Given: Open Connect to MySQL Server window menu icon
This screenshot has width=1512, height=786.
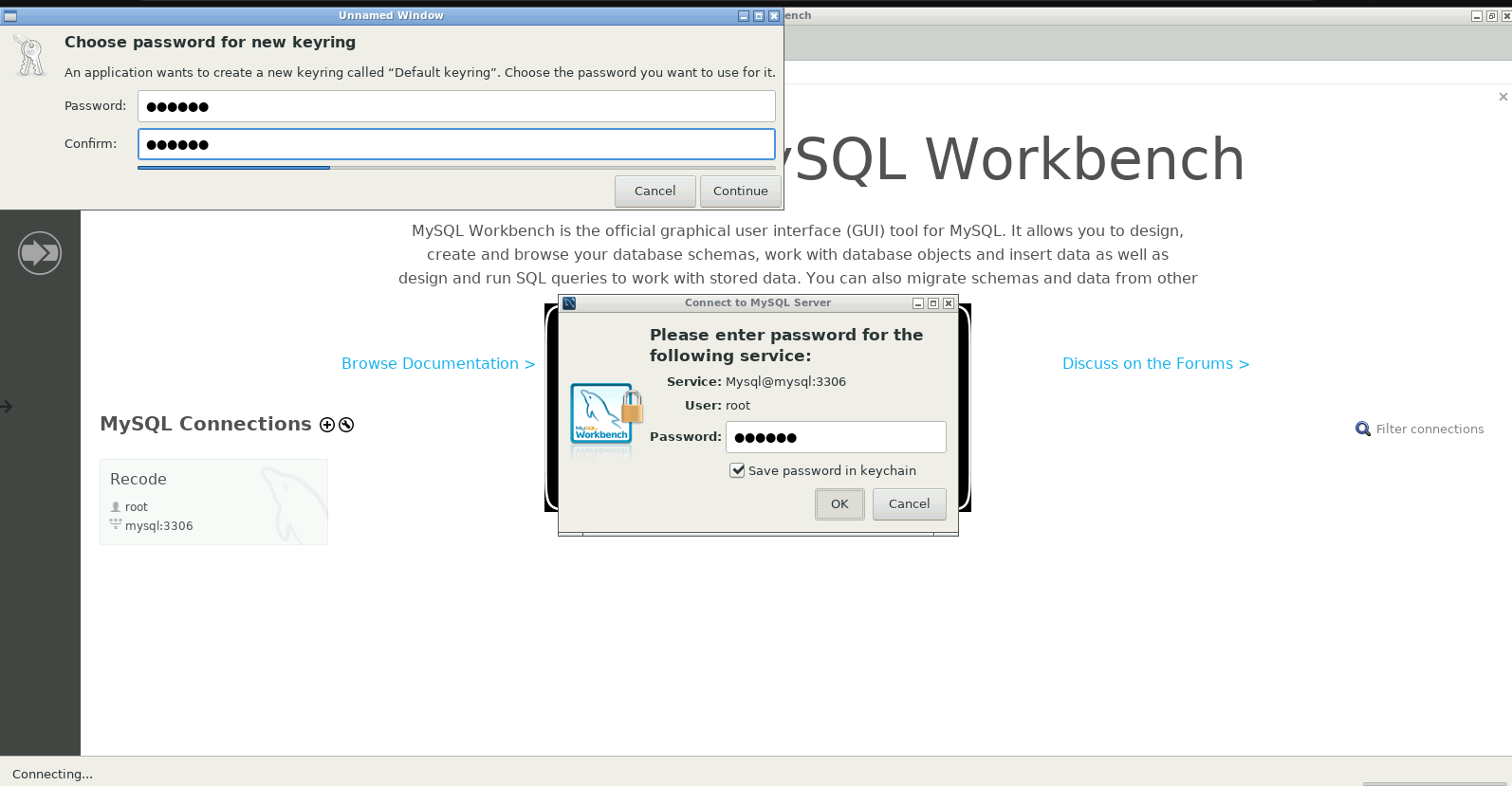Looking at the screenshot, I should click(569, 303).
